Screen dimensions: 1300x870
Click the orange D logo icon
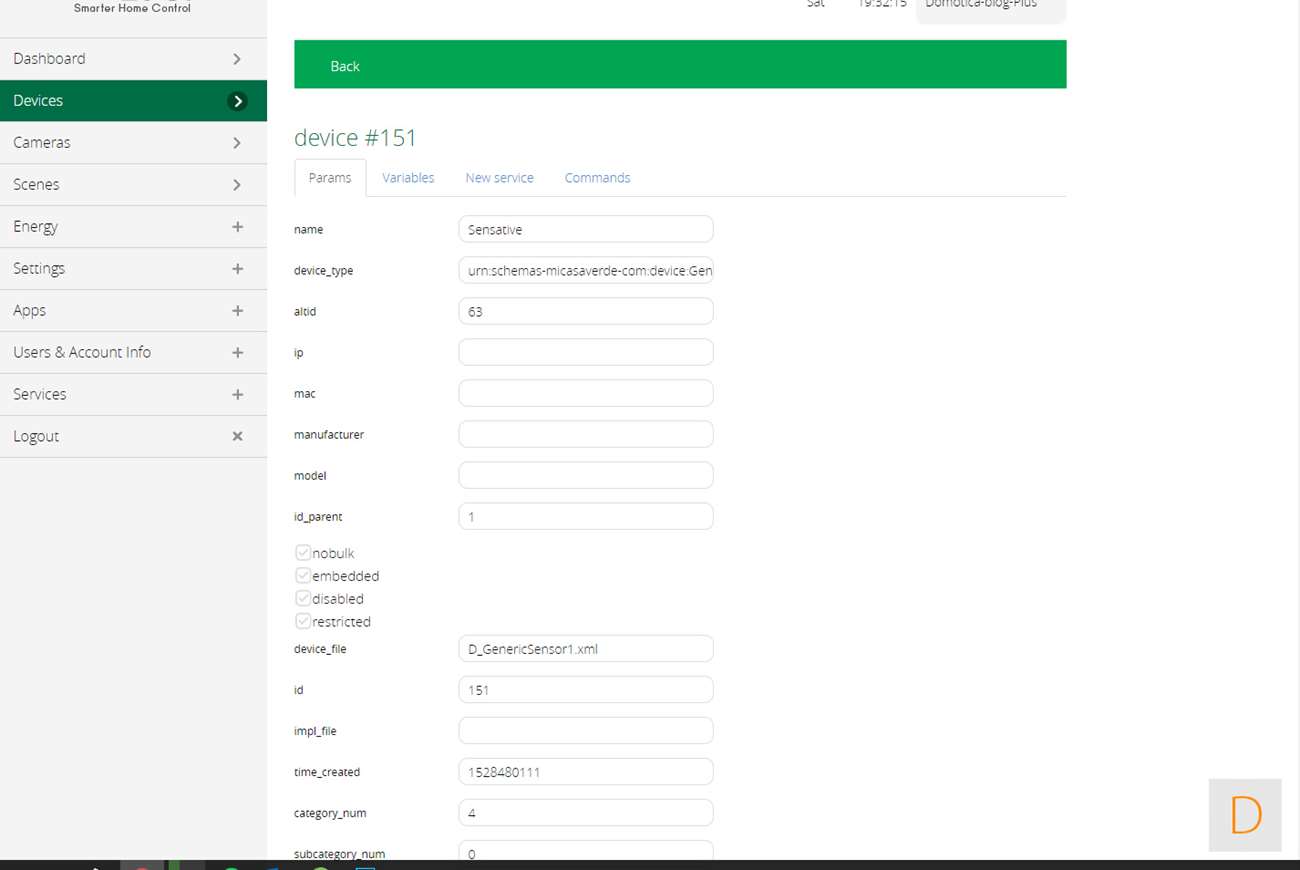point(1245,815)
